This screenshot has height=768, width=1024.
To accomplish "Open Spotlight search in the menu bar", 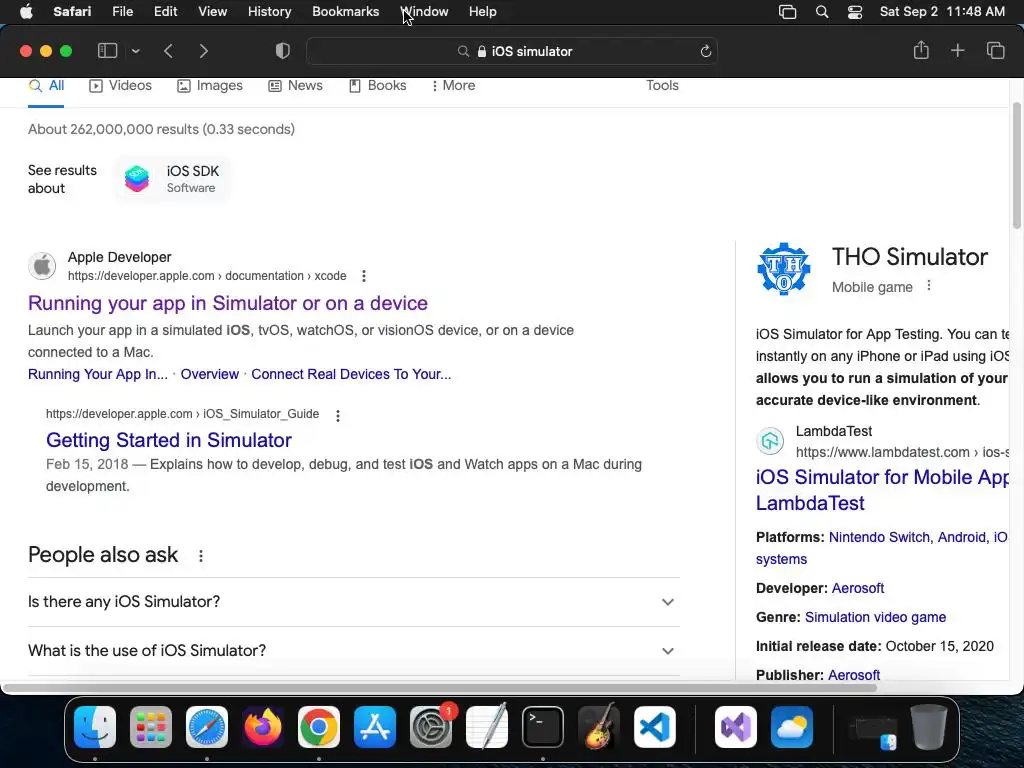I will [x=822, y=12].
